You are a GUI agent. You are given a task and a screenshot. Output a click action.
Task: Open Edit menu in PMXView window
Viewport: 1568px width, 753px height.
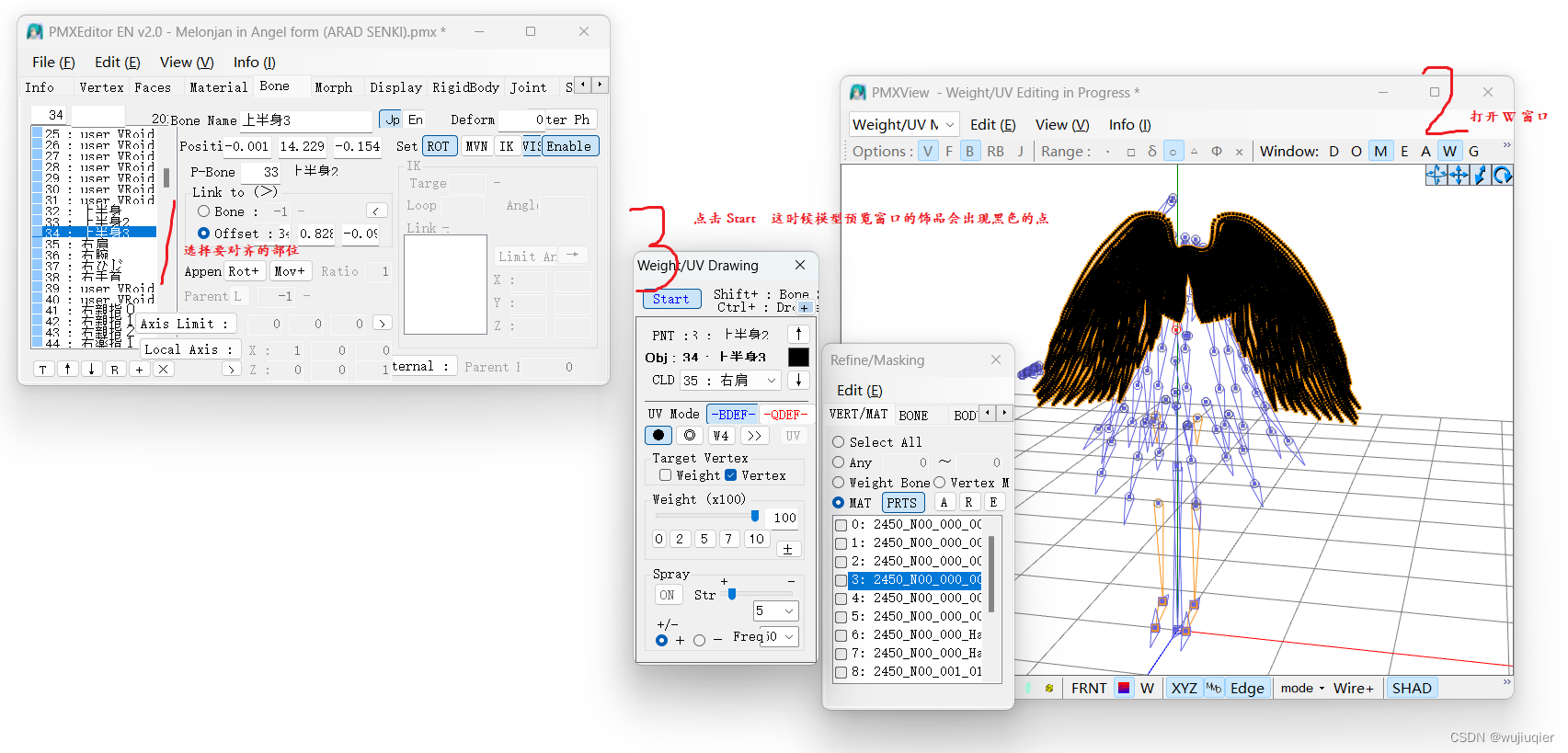tap(992, 124)
